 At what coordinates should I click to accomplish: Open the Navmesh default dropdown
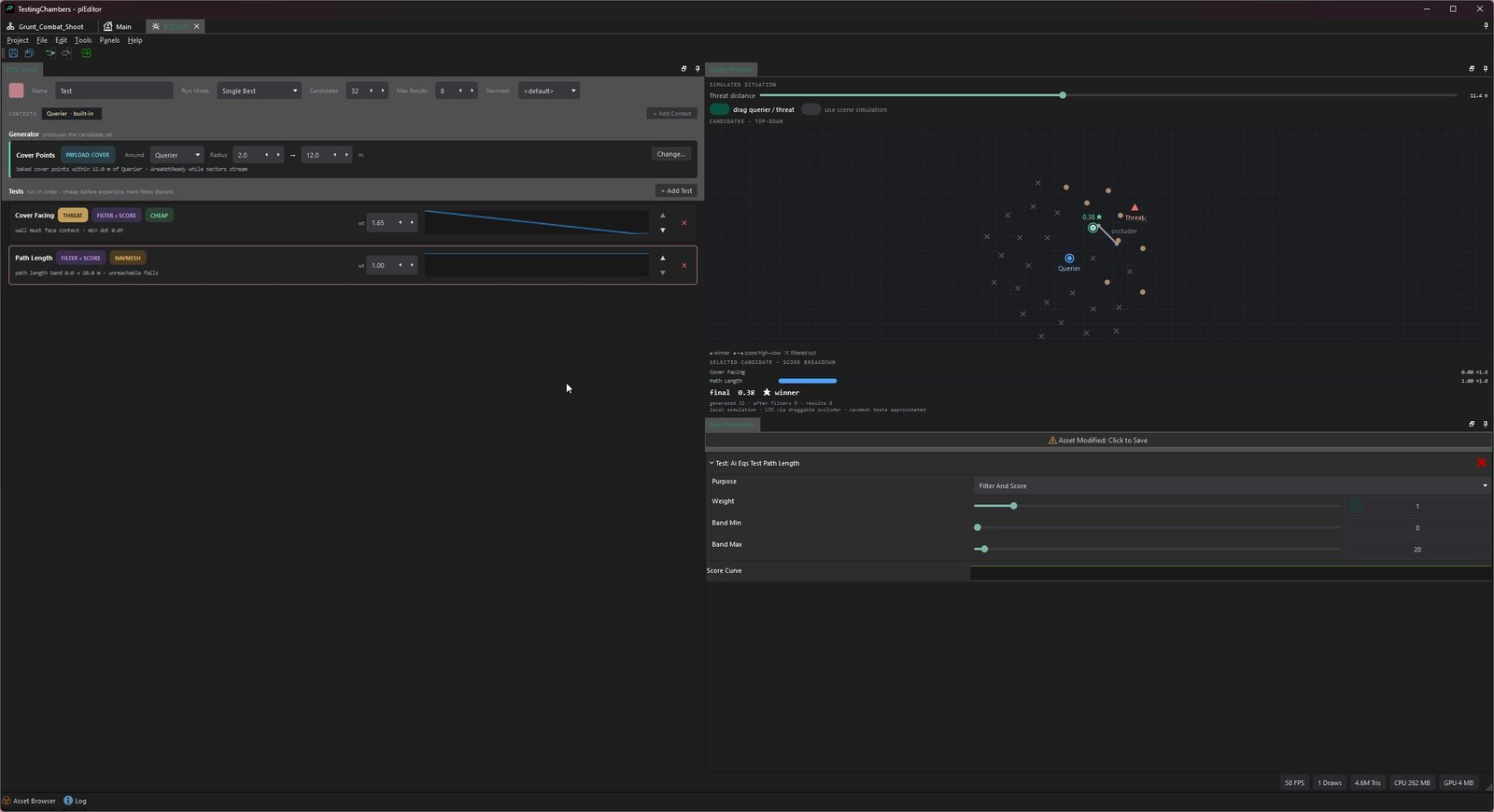point(549,91)
